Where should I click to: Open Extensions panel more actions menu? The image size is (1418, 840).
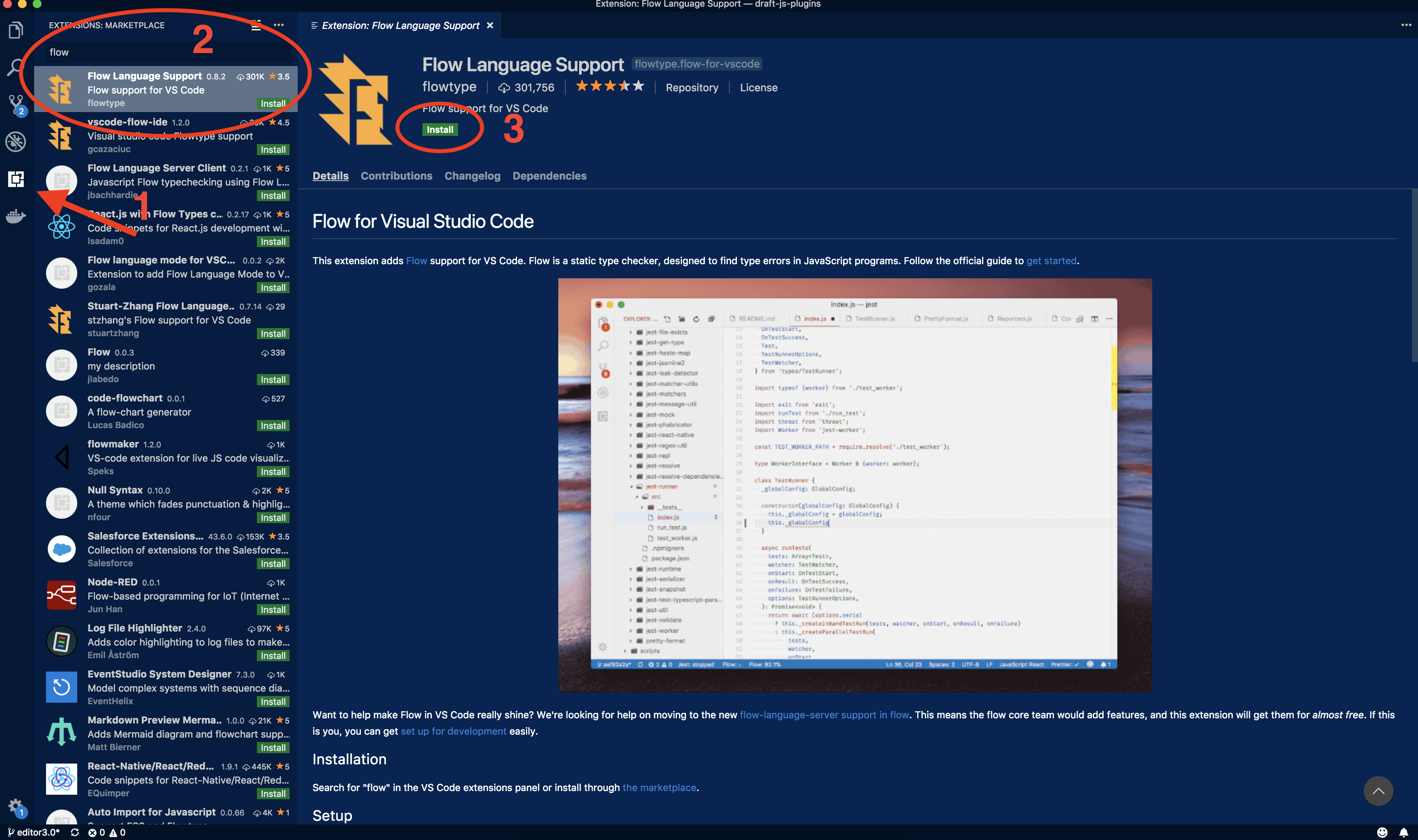(x=279, y=26)
